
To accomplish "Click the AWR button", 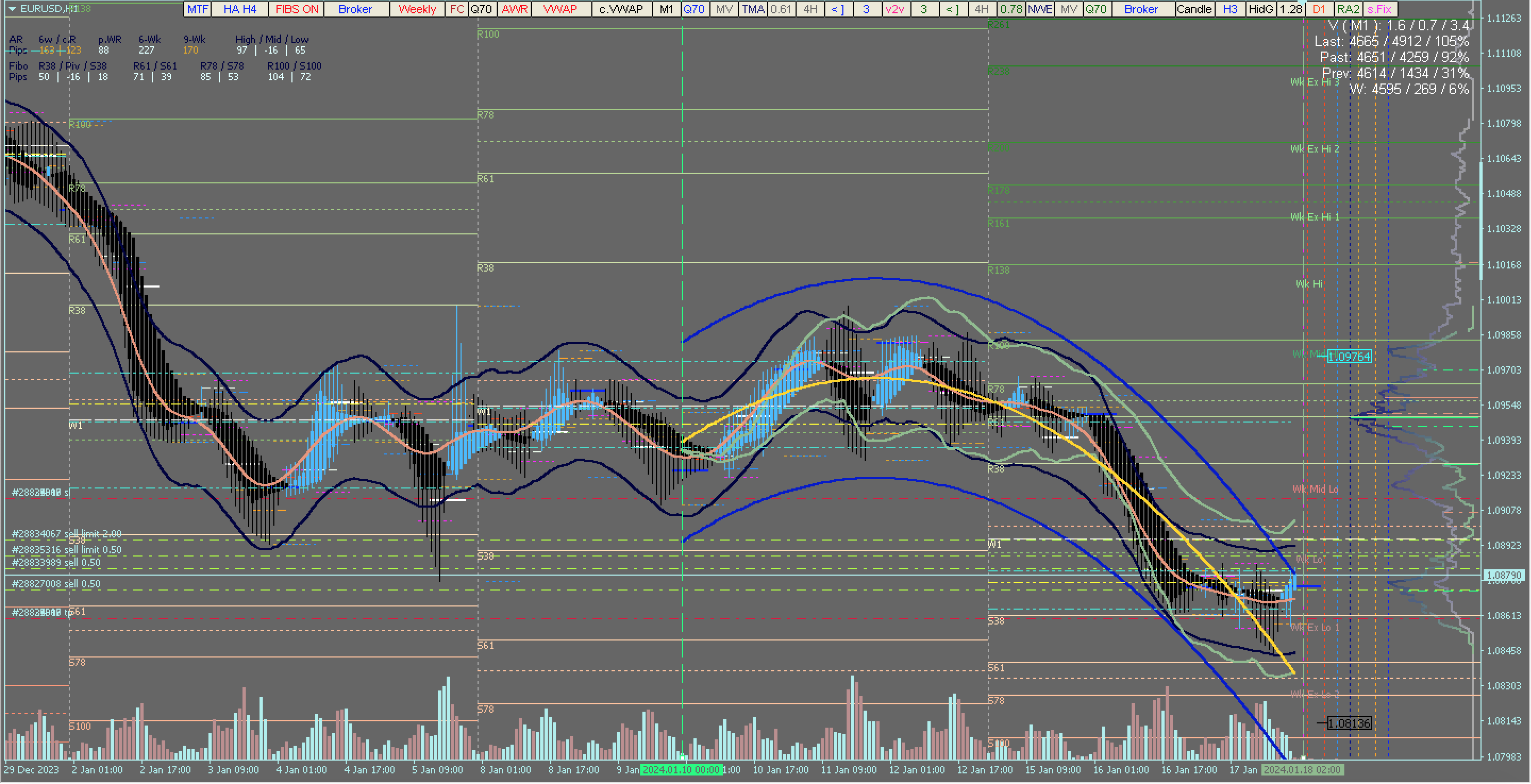I will point(514,9).
